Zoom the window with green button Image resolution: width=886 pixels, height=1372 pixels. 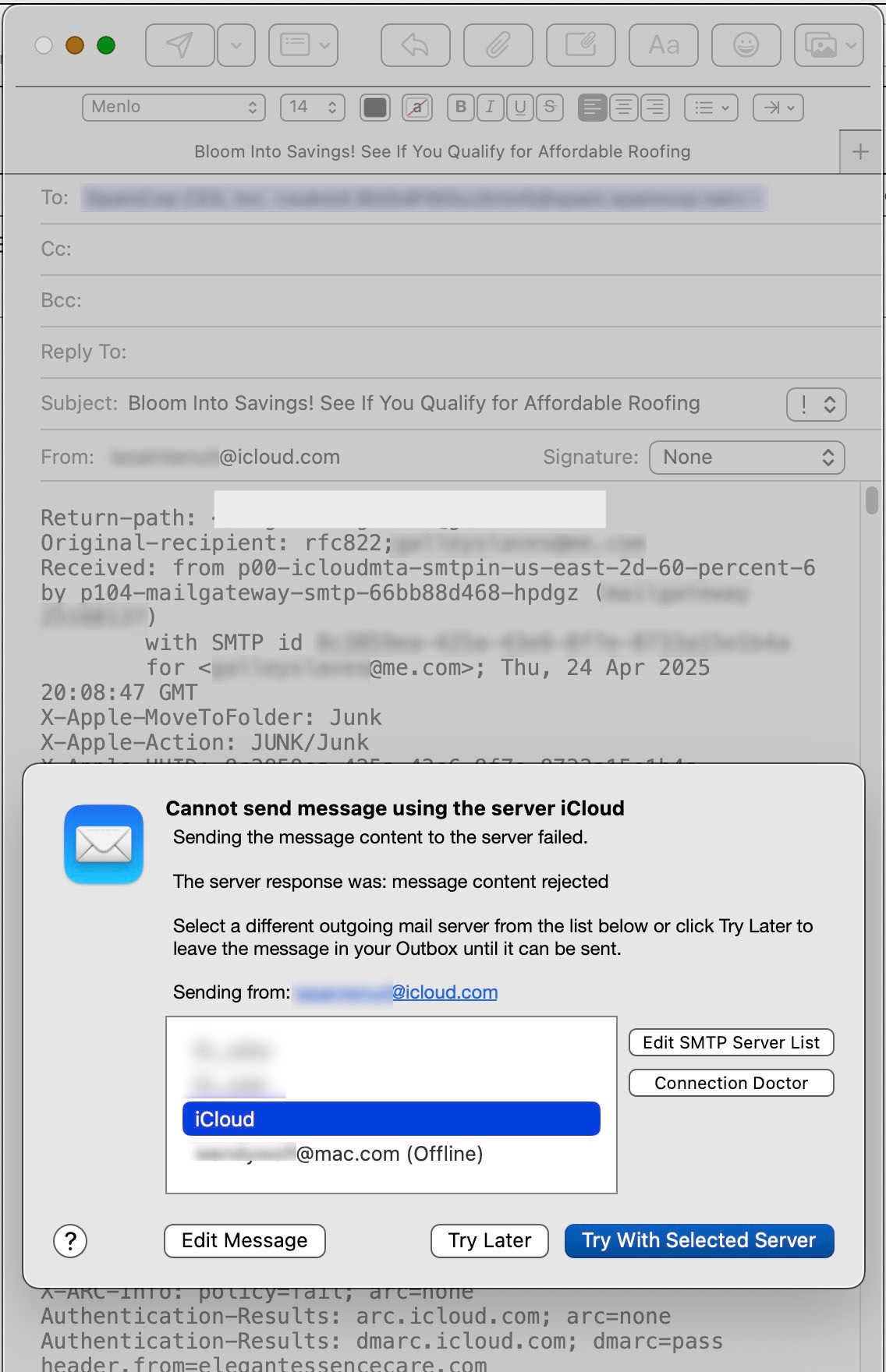coord(106,45)
